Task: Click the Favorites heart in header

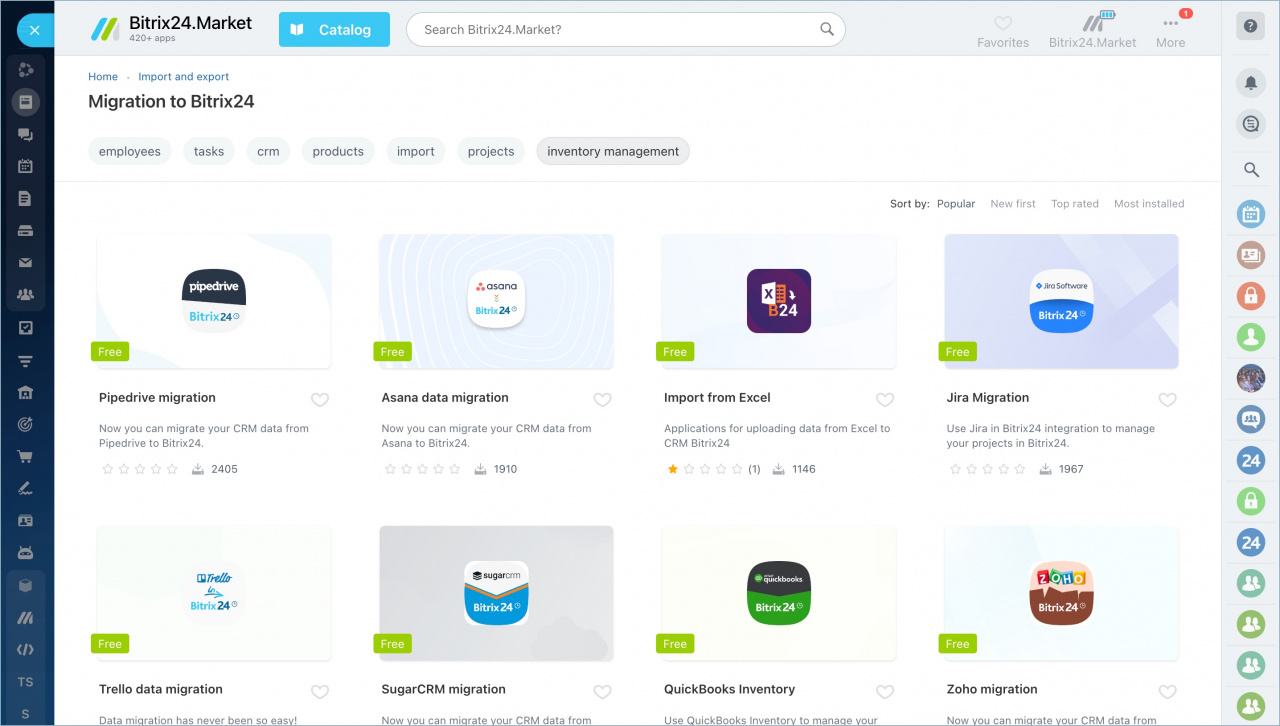Action: click(1003, 31)
